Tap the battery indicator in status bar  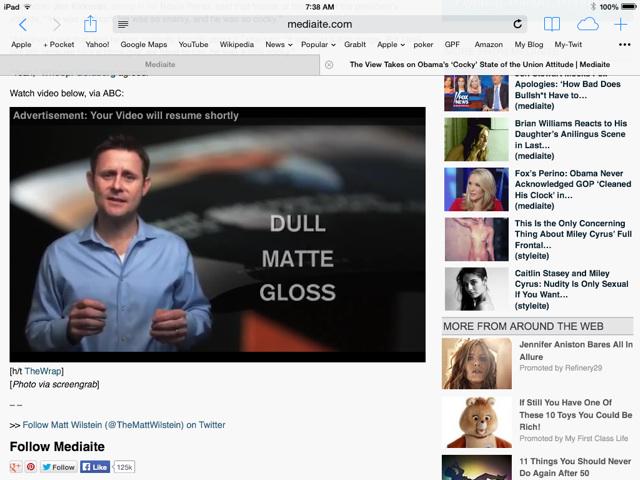pos(628,7)
